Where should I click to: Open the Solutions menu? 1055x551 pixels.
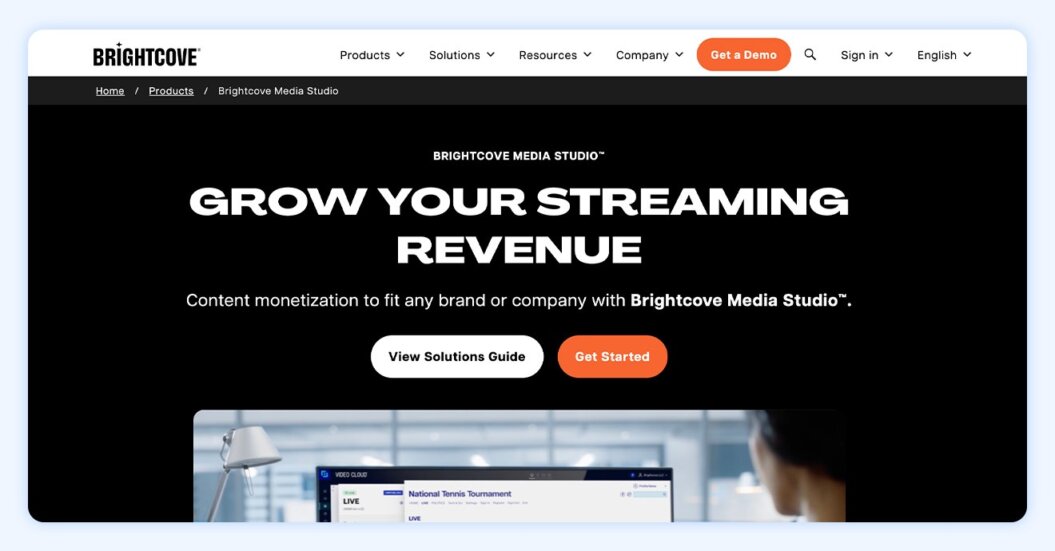pyautogui.click(x=462, y=55)
